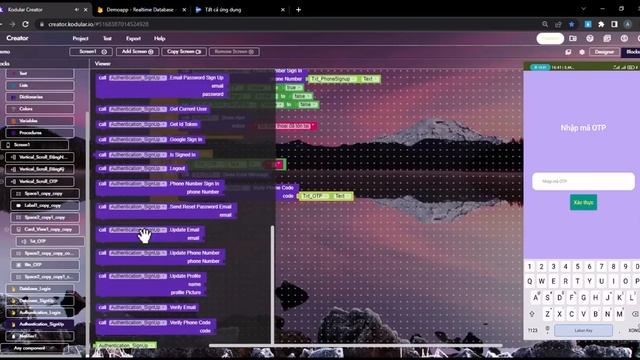Bookmark this page with the star icon
The width and height of the screenshot is (640, 360).
571,24
